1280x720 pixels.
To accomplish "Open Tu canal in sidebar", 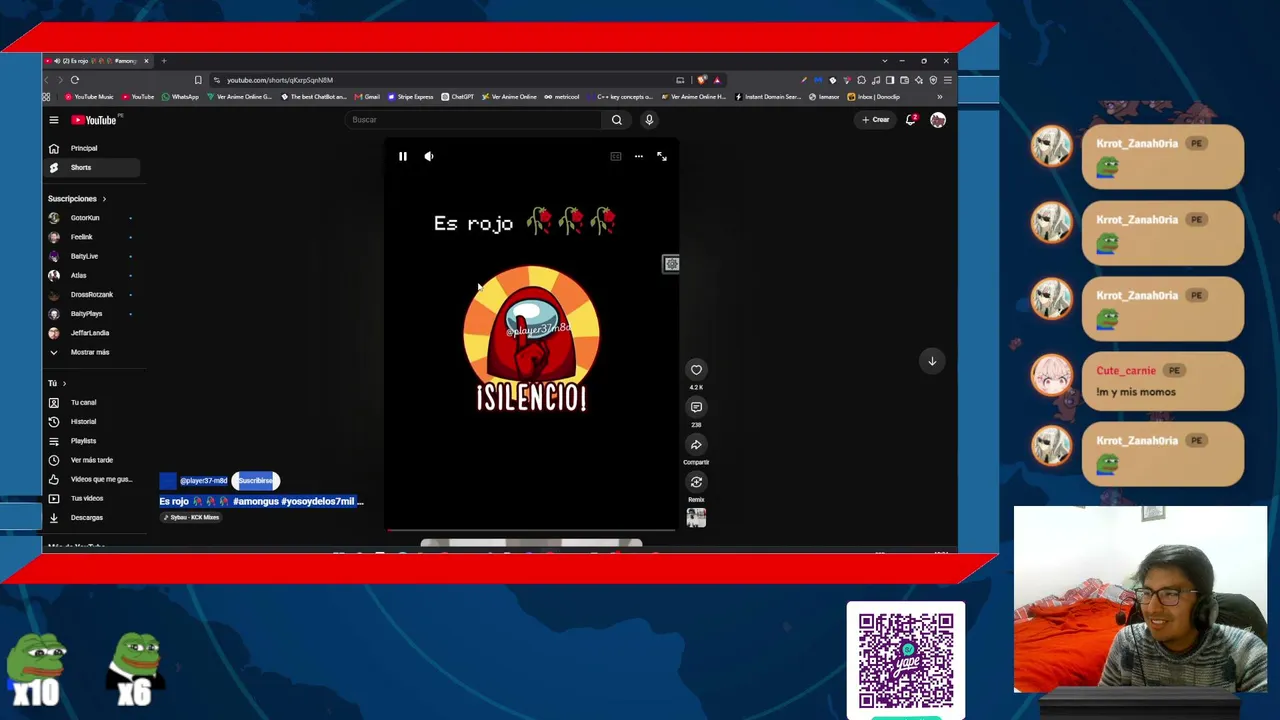I will coord(92,402).
